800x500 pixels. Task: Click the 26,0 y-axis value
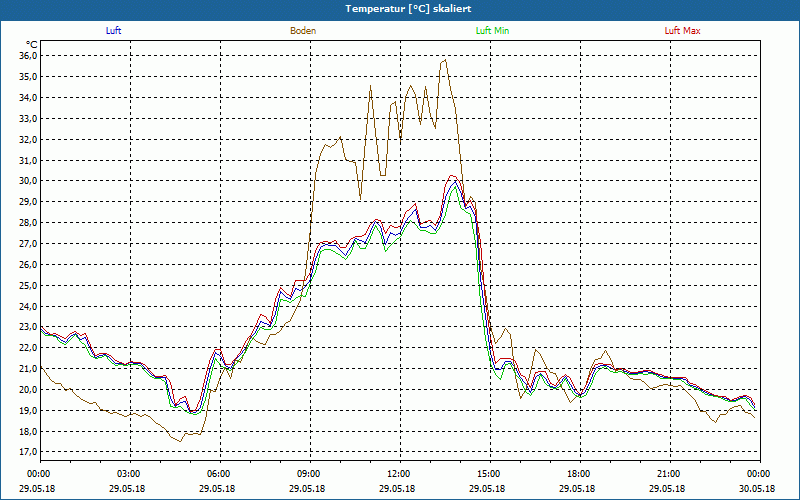coord(28,264)
